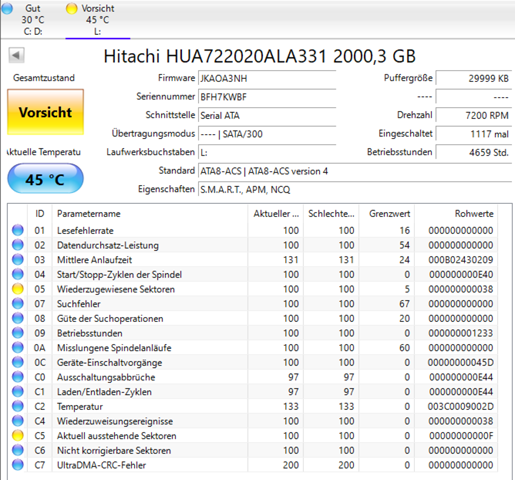Viewport: 515px width, 480px height.
Task: Click raw value 00000000000F
Action: 461,436
